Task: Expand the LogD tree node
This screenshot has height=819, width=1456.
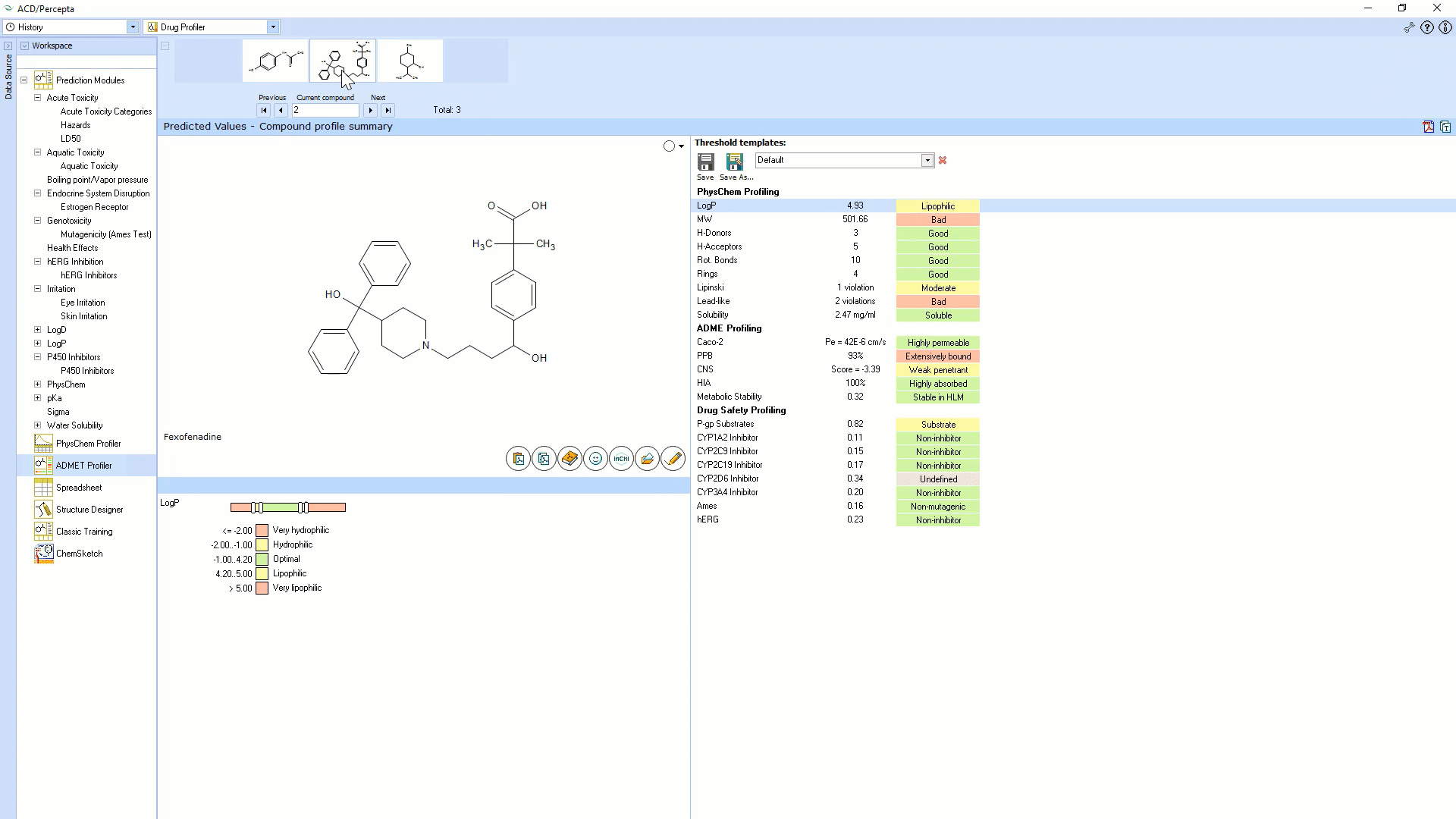Action: (x=37, y=330)
